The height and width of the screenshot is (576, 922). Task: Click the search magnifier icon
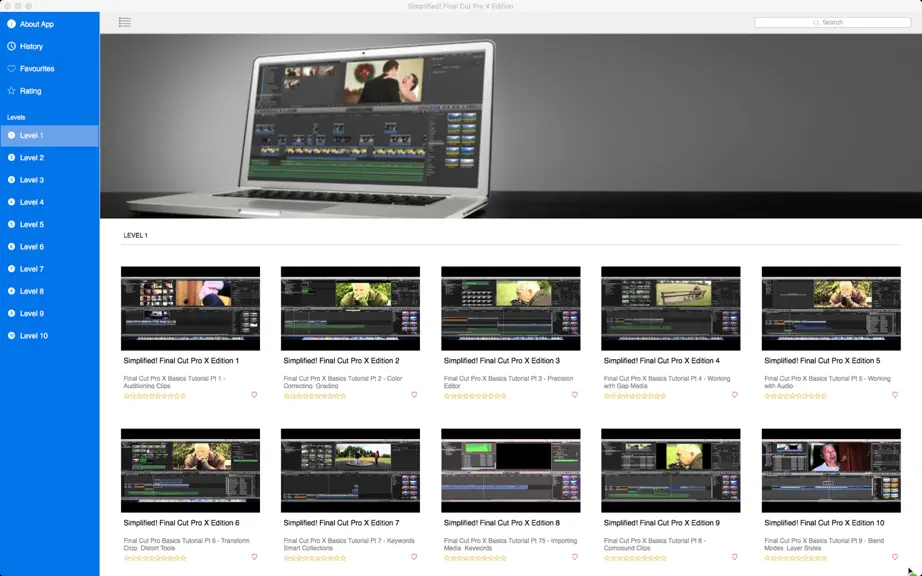point(816,22)
